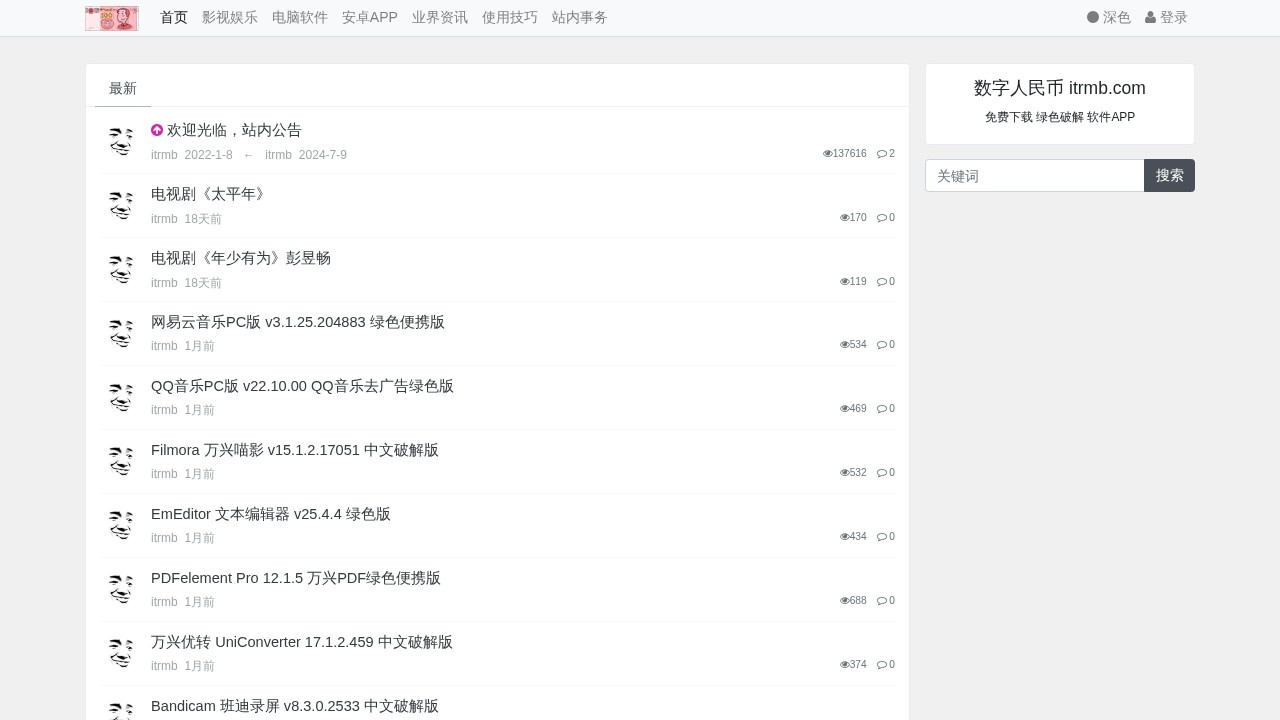Click eye icon on PDFelement Pro row
This screenshot has width=1280, height=720.
845,601
